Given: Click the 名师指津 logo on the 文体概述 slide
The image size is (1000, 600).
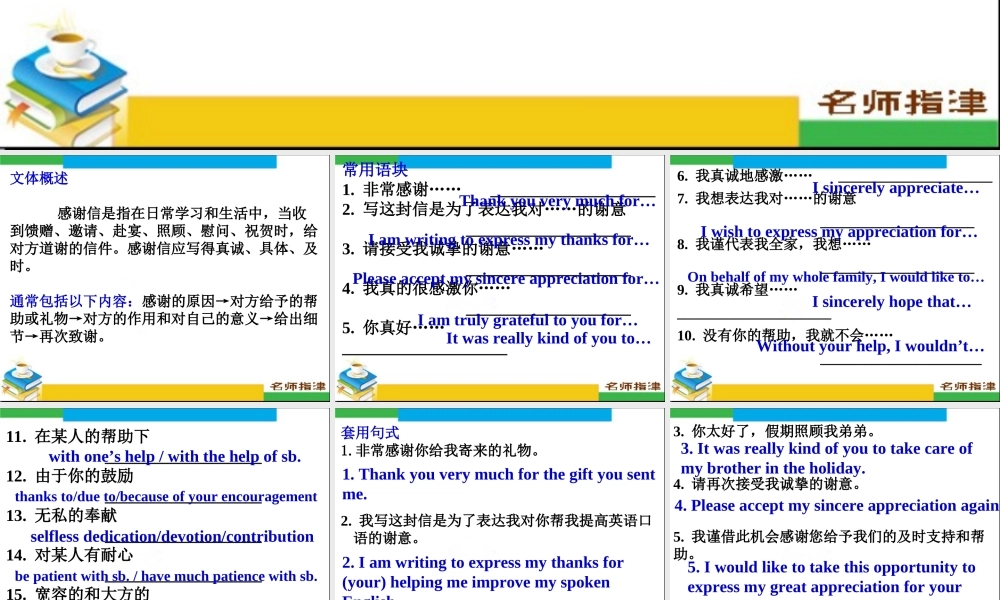Looking at the screenshot, I should pos(300,385).
